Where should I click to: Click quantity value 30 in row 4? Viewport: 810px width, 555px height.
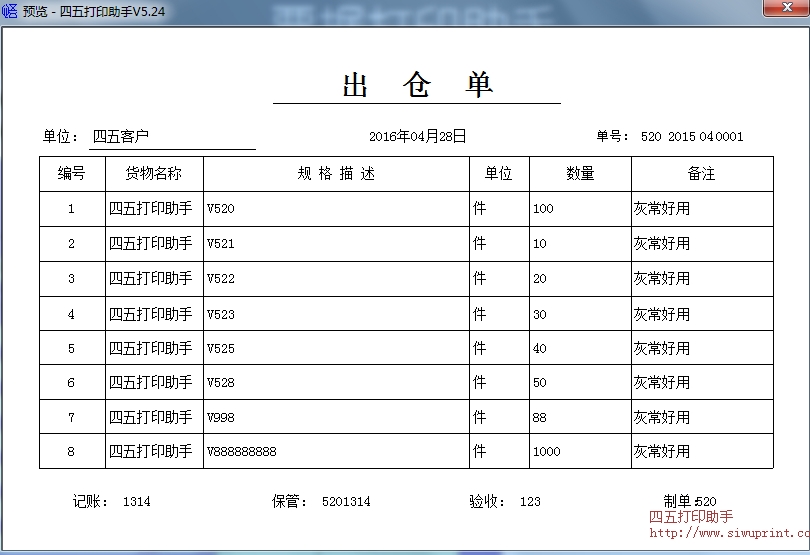pyautogui.click(x=539, y=314)
